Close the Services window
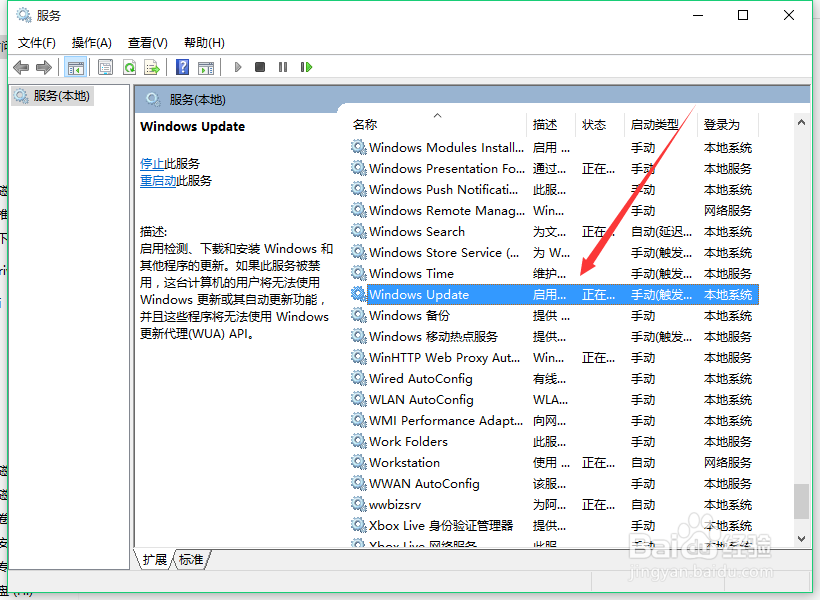820x600 pixels. point(789,15)
